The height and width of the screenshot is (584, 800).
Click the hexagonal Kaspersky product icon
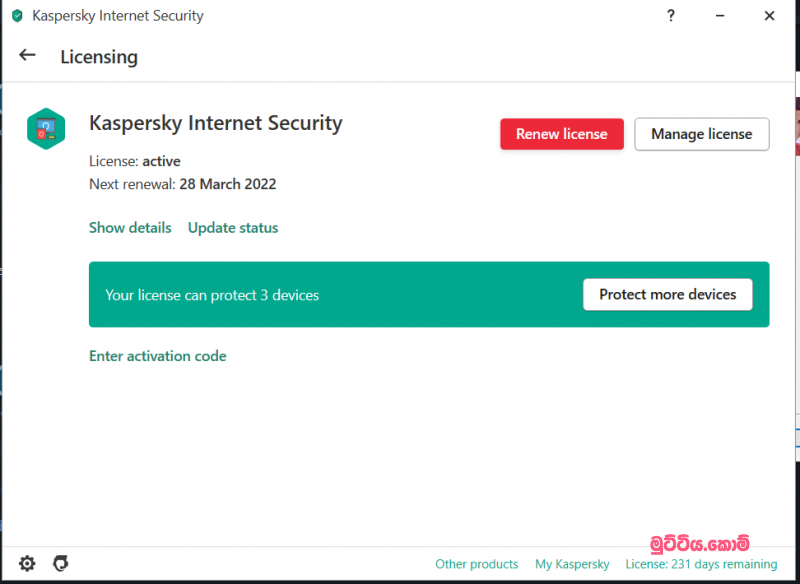[46, 128]
